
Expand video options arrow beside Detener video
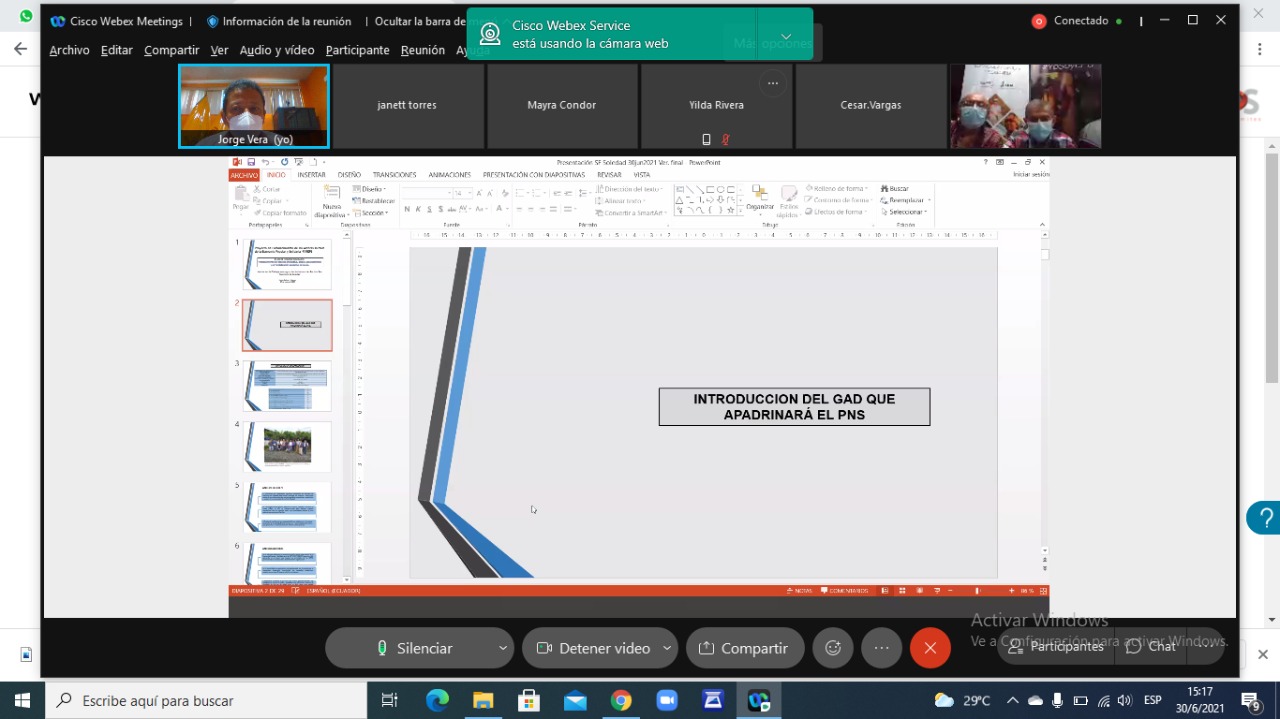coord(666,648)
